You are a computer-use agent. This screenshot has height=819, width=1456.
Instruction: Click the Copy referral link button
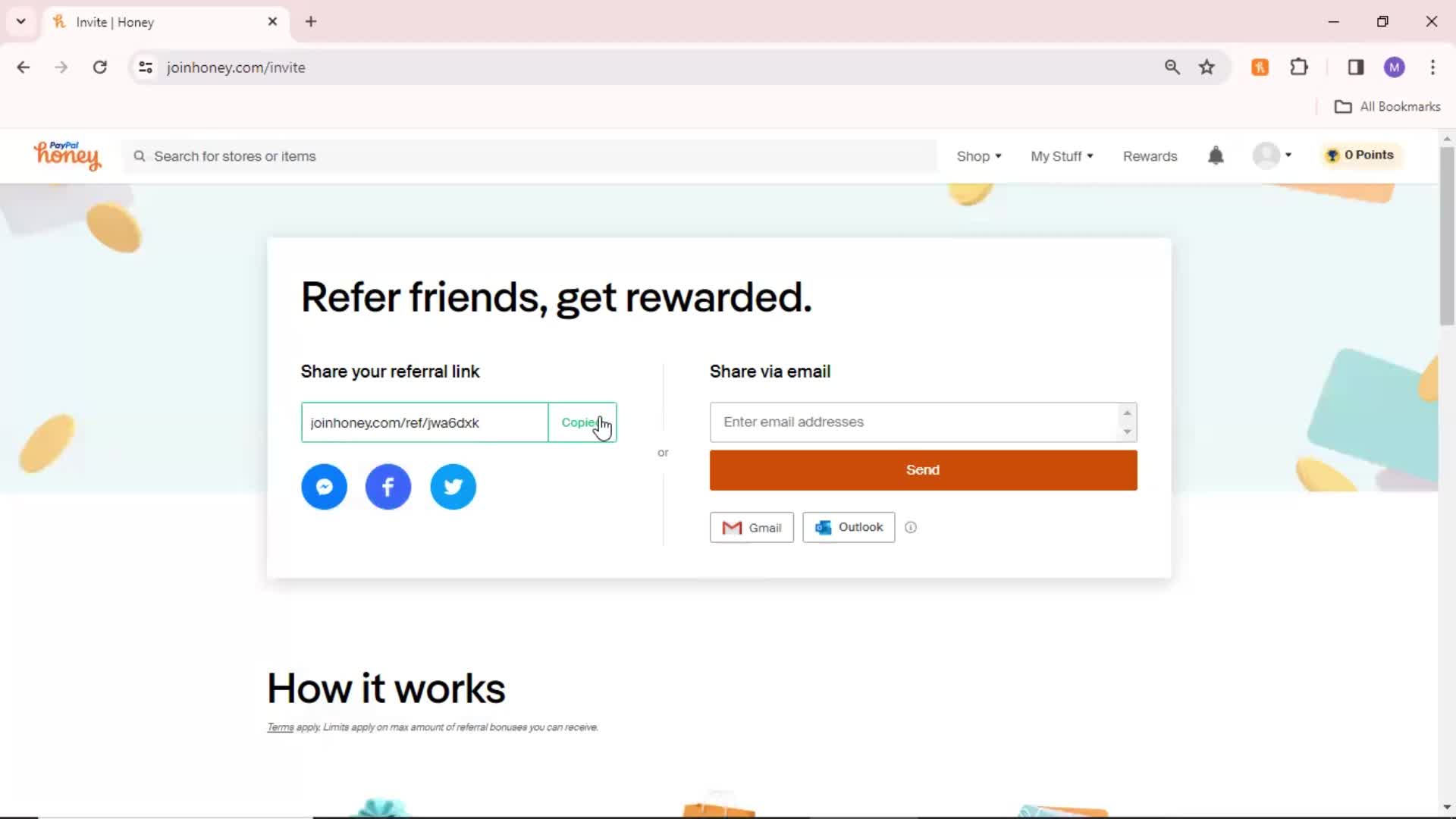(x=583, y=422)
